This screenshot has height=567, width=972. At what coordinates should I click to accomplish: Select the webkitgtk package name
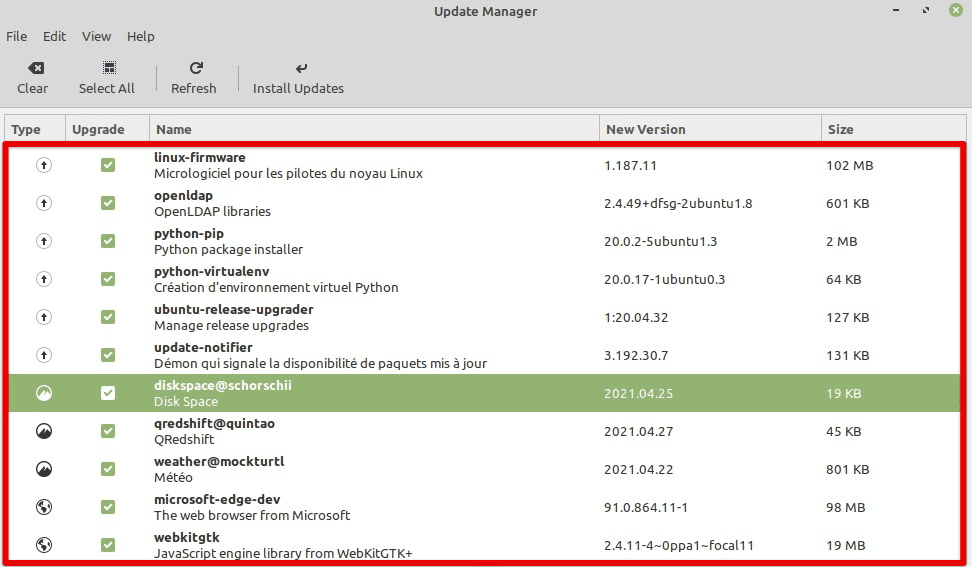tap(187, 537)
